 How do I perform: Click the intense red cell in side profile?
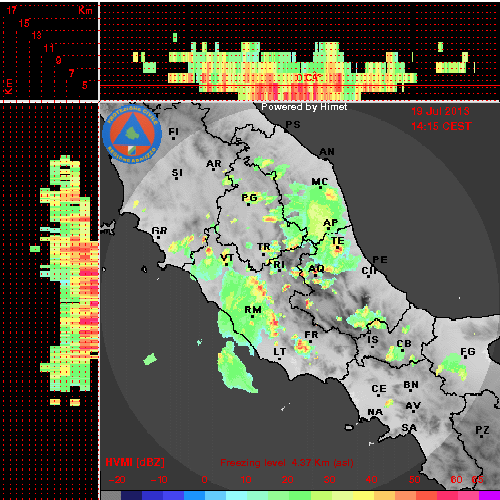point(89,273)
